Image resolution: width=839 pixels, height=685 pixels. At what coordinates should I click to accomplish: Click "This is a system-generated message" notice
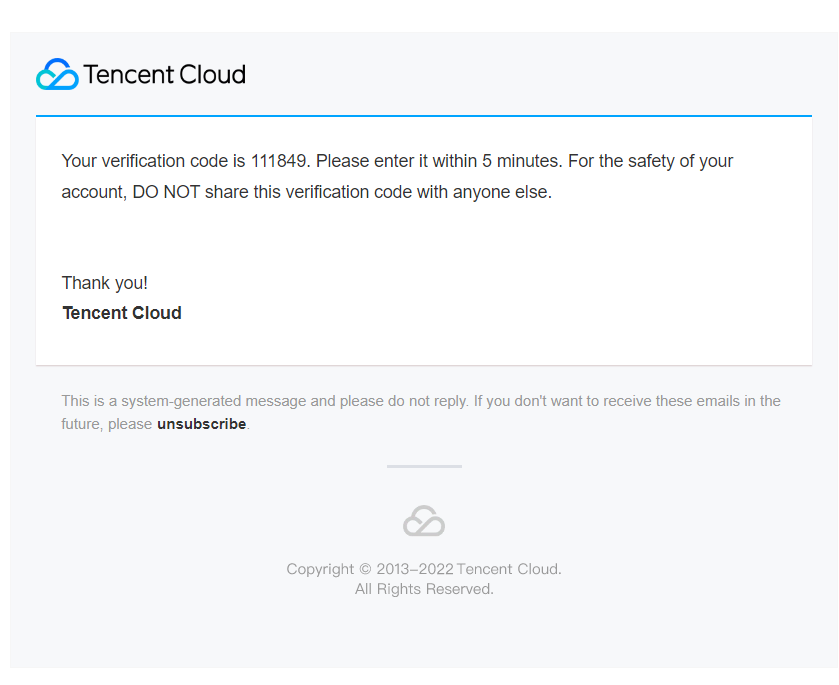tap(421, 412)
